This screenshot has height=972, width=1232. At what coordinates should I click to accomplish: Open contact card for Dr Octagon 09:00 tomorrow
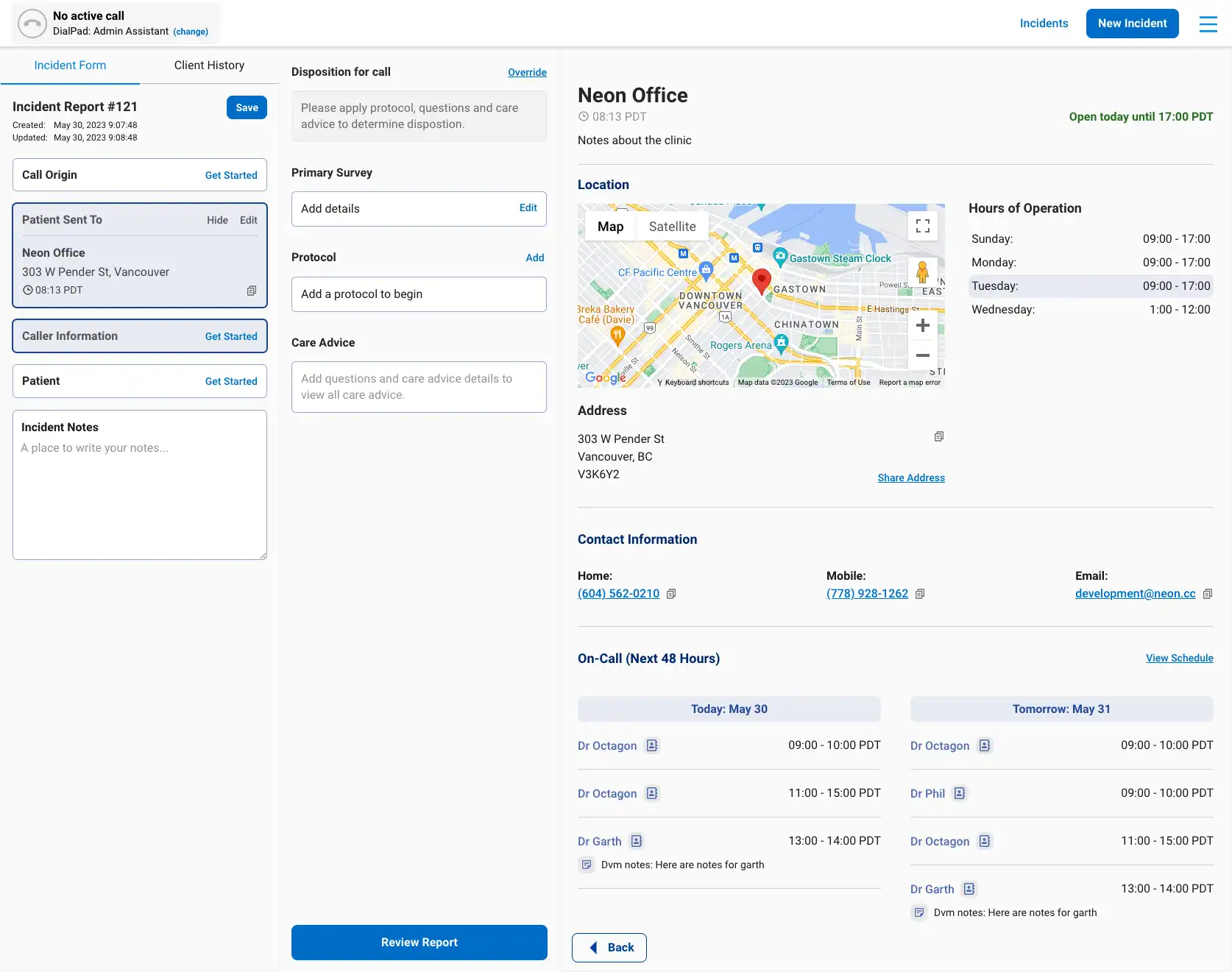pyautogui.click(x=985, y=745)
